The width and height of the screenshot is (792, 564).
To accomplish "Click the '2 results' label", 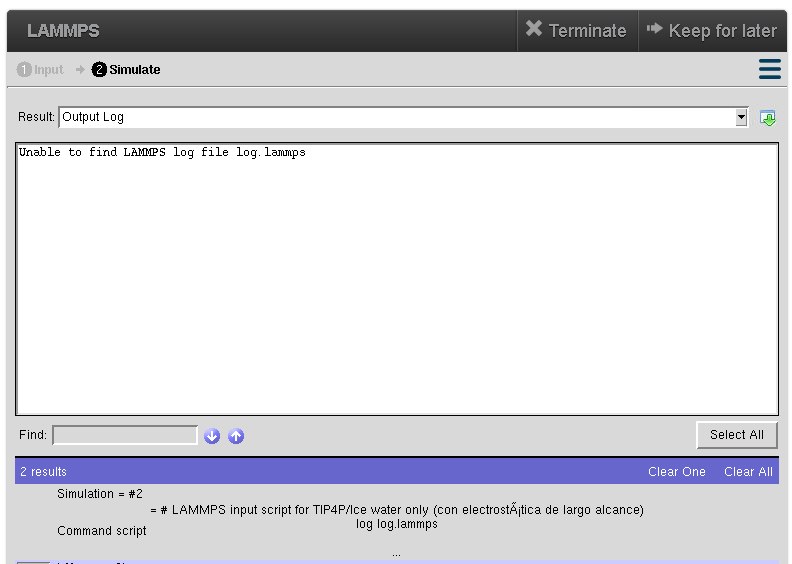I will [x=43, y=472].
